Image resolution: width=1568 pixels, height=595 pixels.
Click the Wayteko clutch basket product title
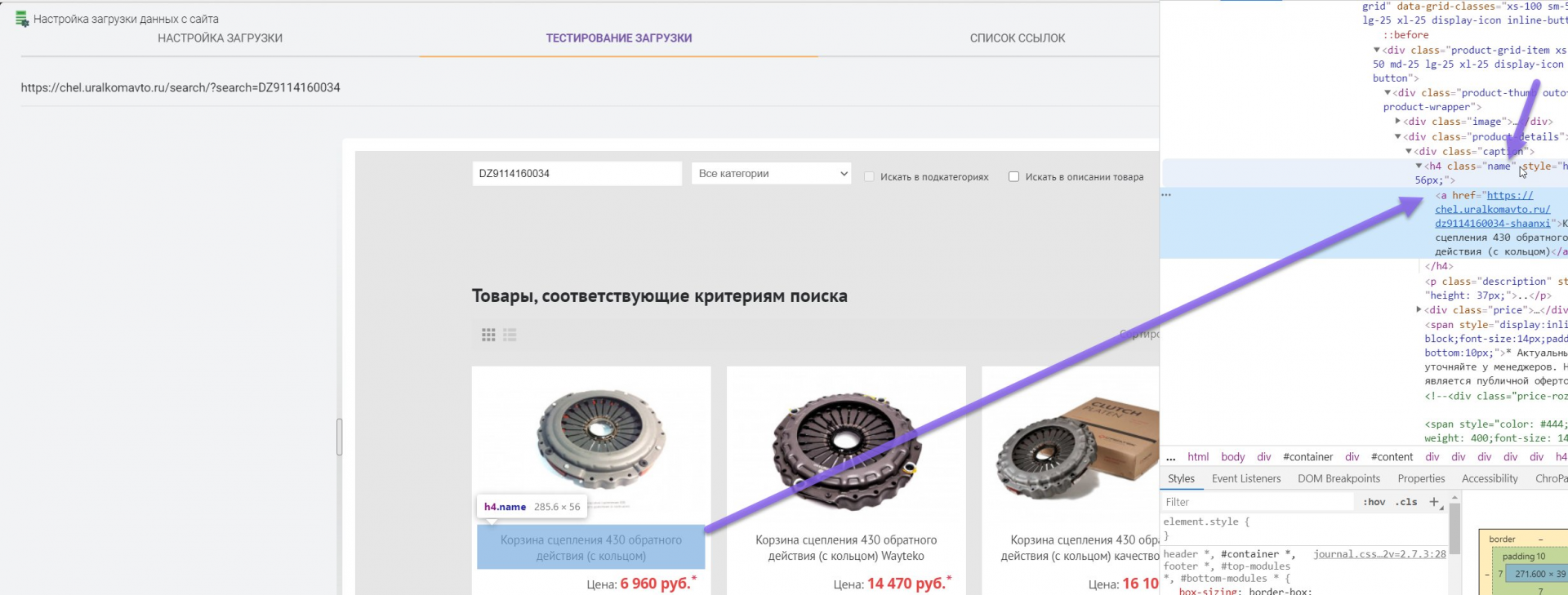(845, 548)
